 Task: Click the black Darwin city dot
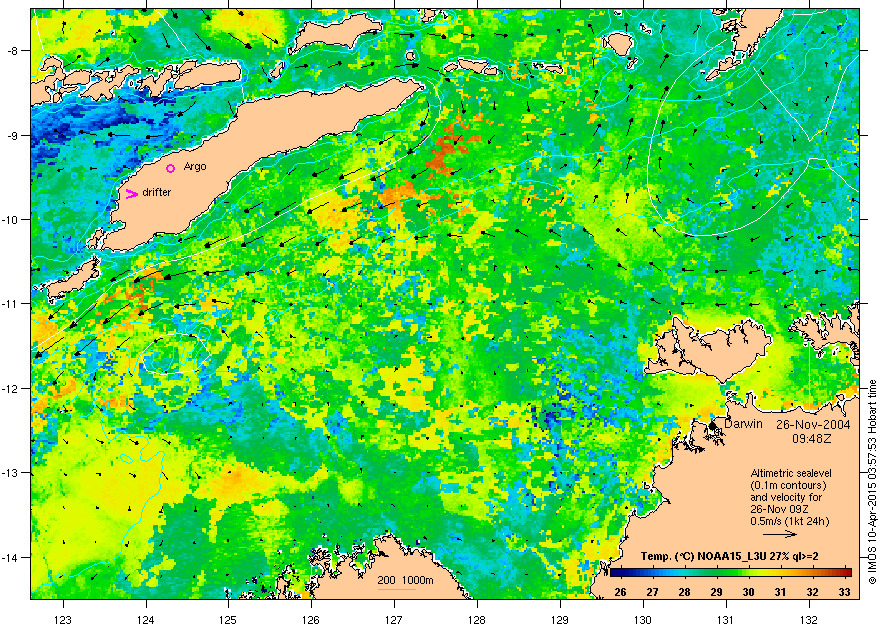pos(713,426)
